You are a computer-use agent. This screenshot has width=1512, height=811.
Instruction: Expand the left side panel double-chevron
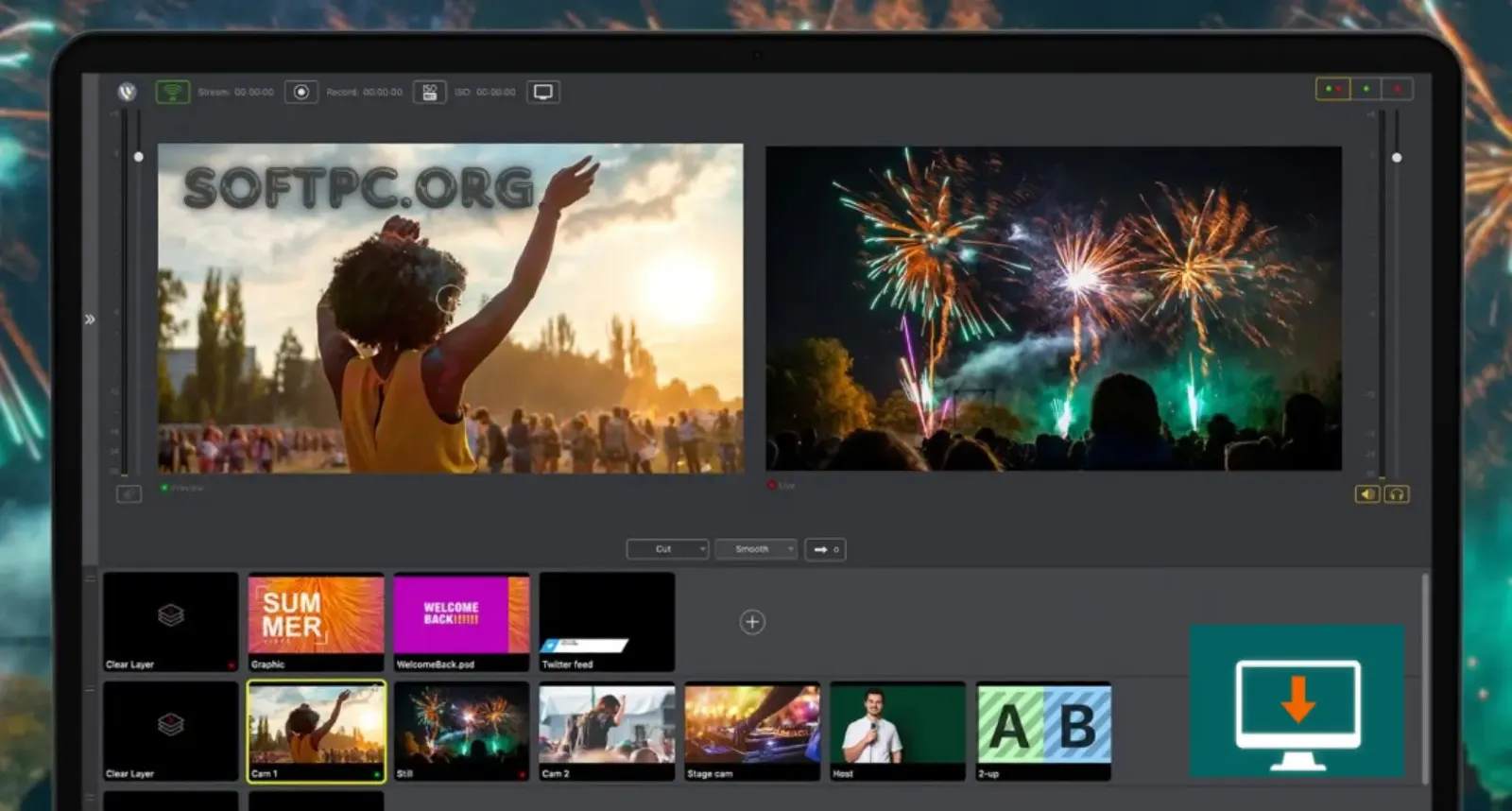coord(90,319)
